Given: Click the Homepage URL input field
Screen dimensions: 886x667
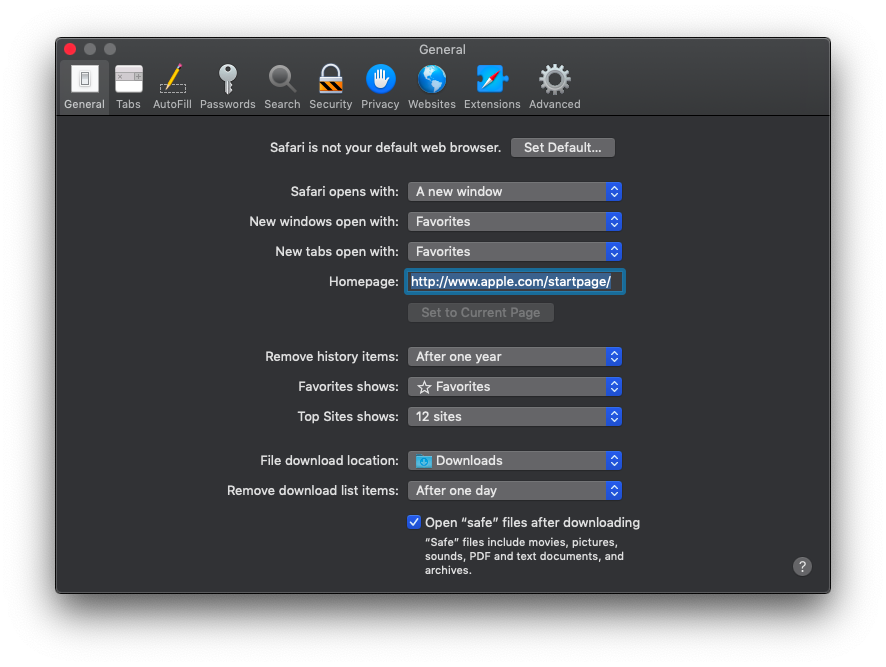Looking at the screenshot, I should [x=515, y=281].
